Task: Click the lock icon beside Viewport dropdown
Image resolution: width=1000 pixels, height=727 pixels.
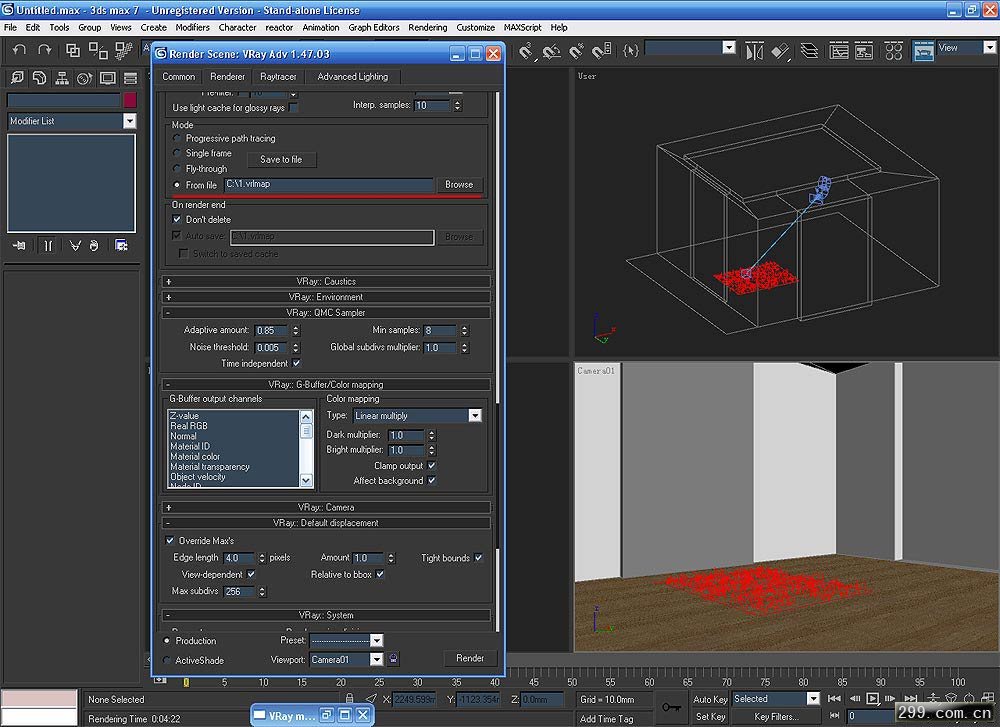Action: click(x=393, y=659)
